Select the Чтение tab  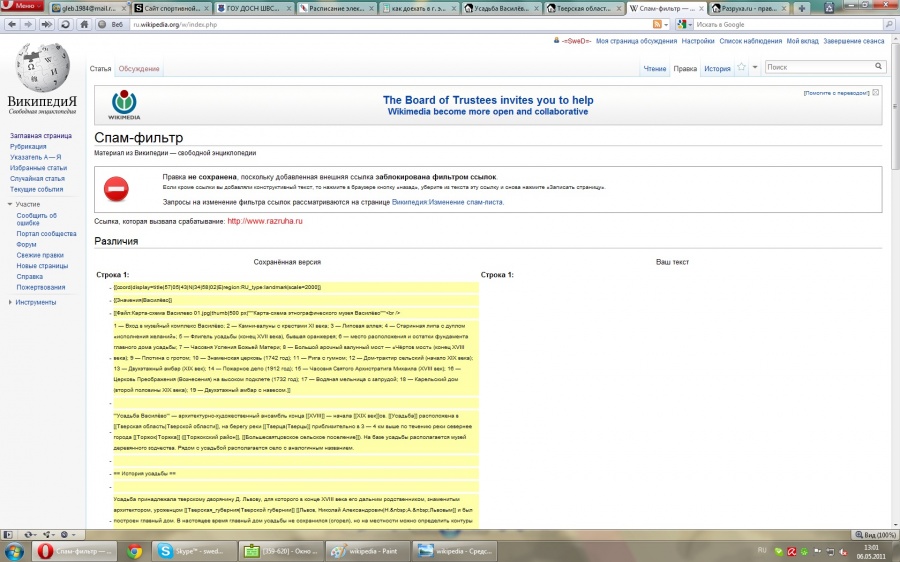[655, 69]
